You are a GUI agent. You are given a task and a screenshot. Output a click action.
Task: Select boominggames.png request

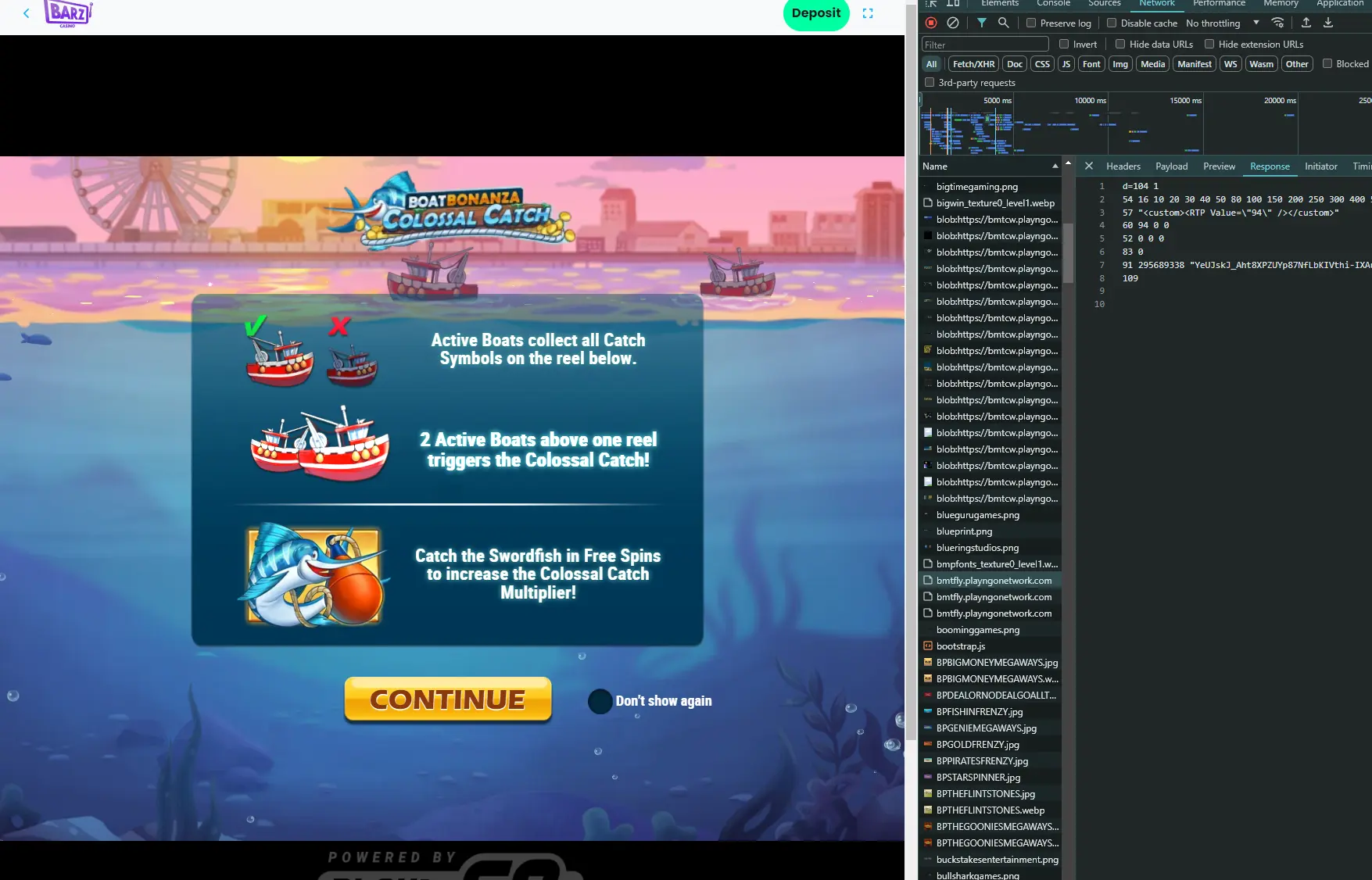coord(990,630)
